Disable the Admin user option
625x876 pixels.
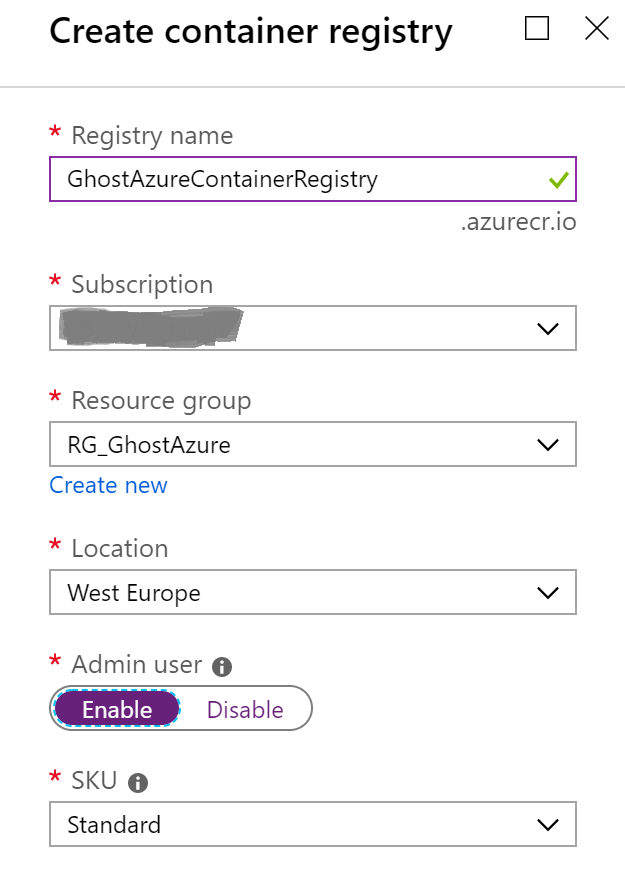tap(245, 709)
